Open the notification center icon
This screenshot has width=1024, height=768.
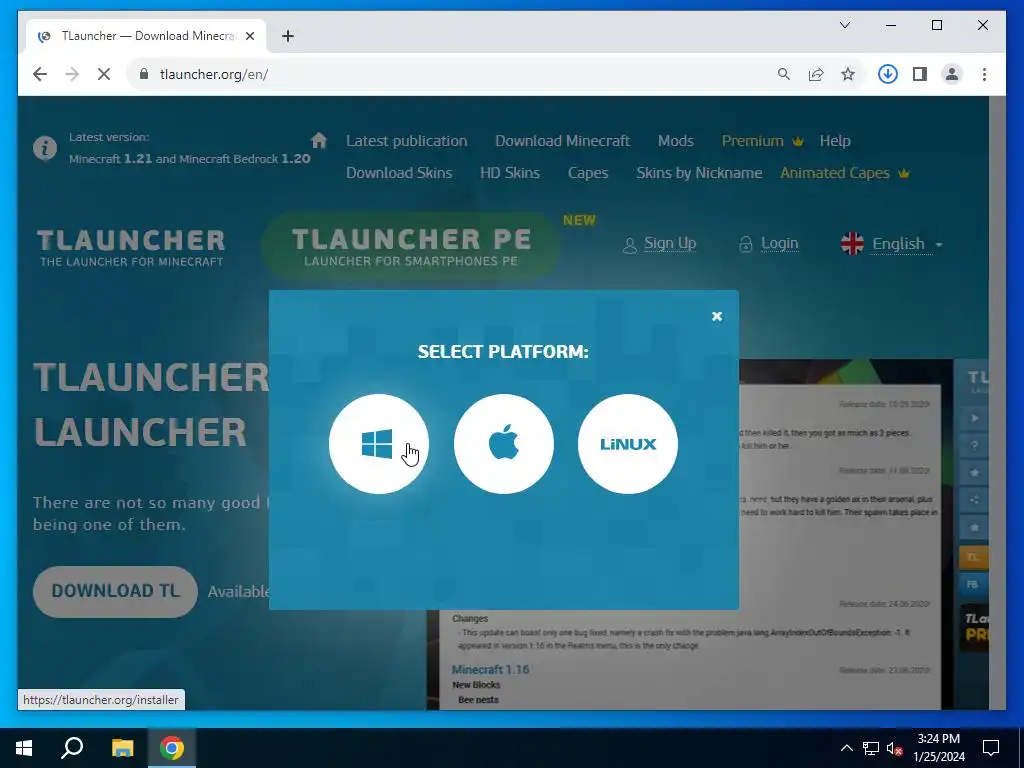[991, 748]
